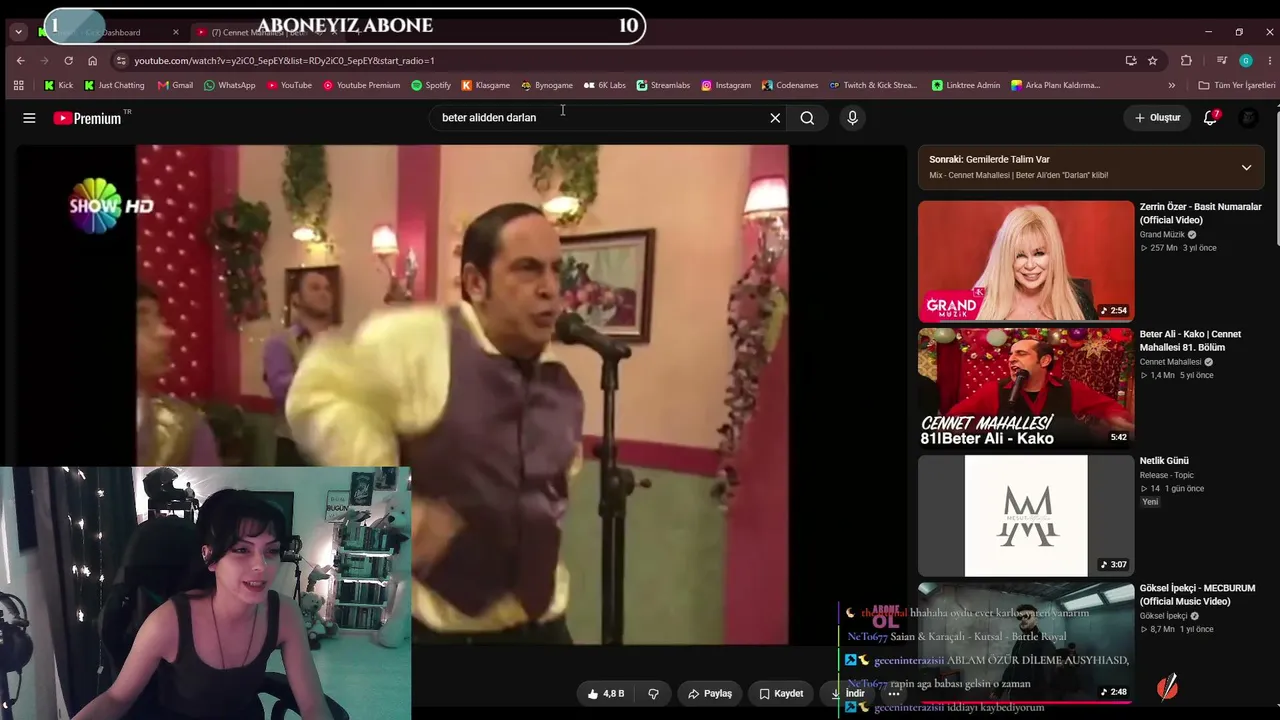Open the Spotify bookmark

coord(431,85)
